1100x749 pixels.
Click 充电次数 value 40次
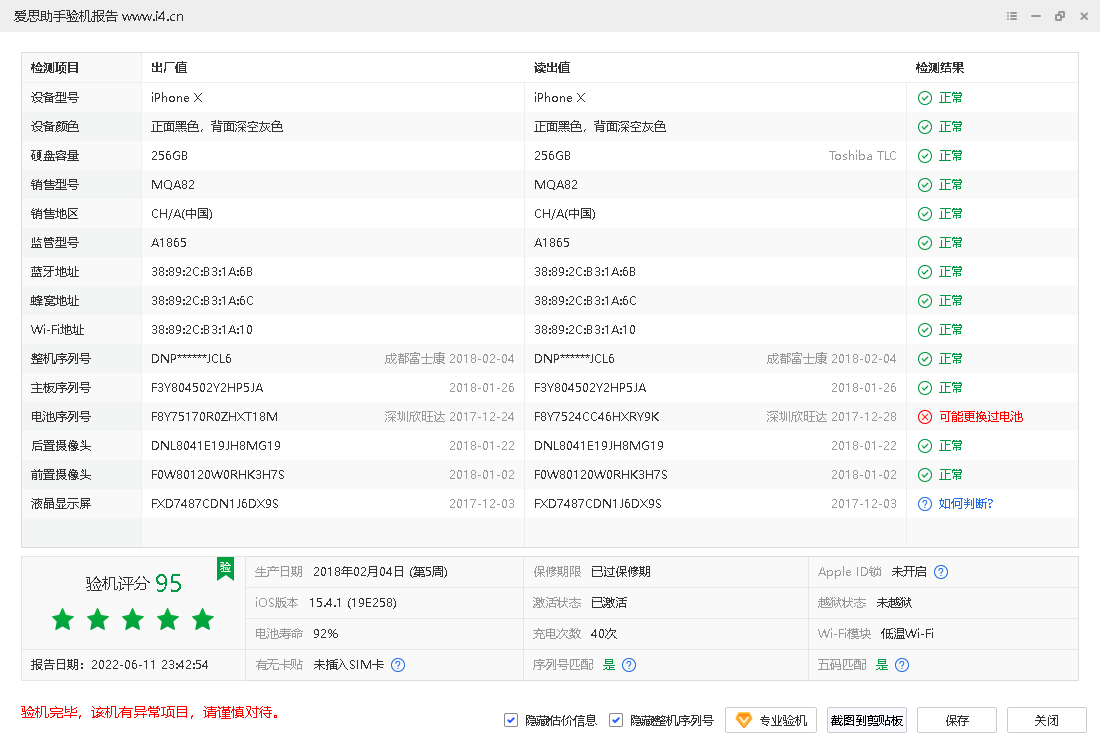pos(604,634)
